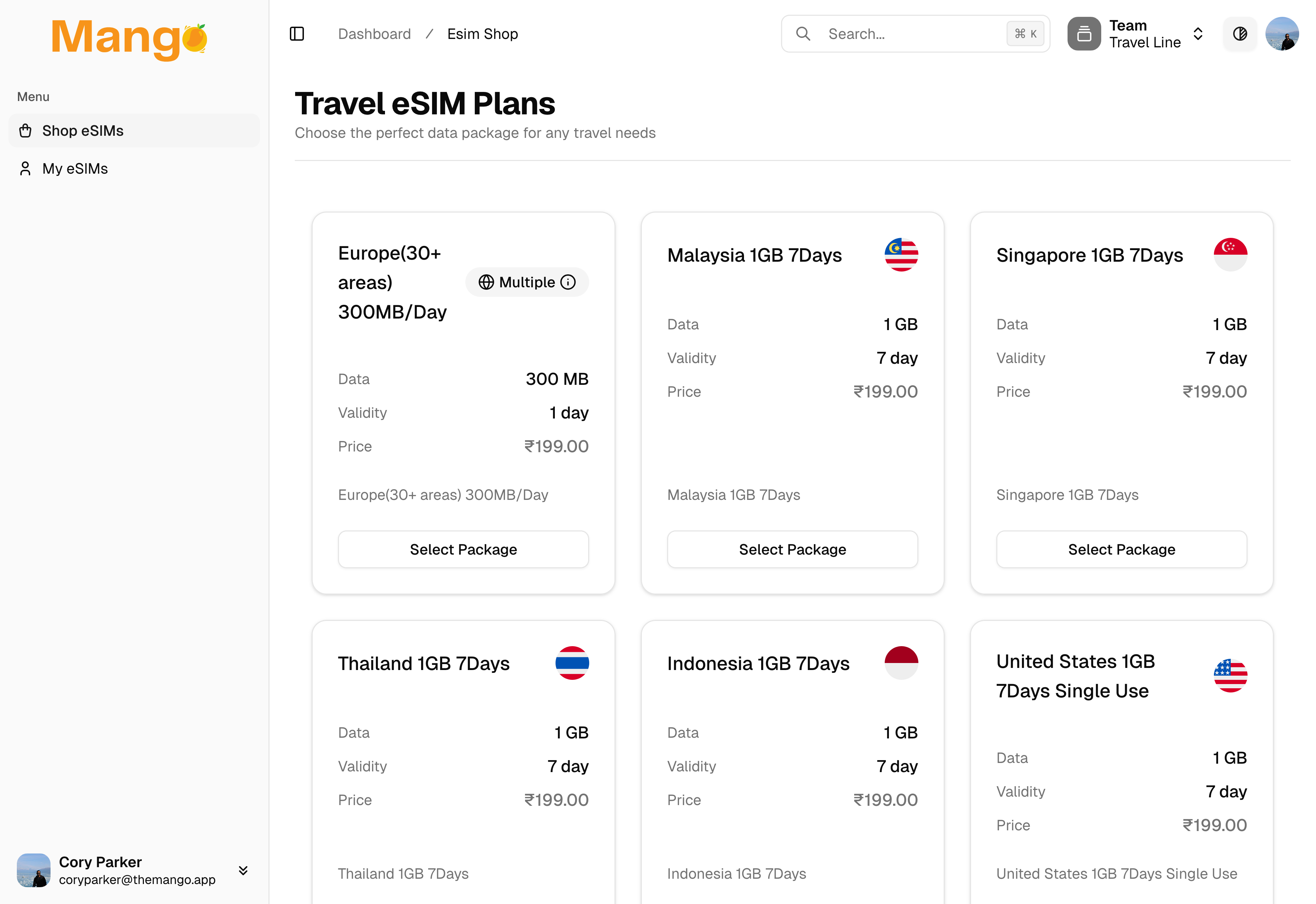Click the Thailand flag icon
Viewport: 1316px width, 904px height.
coord(572,663)
